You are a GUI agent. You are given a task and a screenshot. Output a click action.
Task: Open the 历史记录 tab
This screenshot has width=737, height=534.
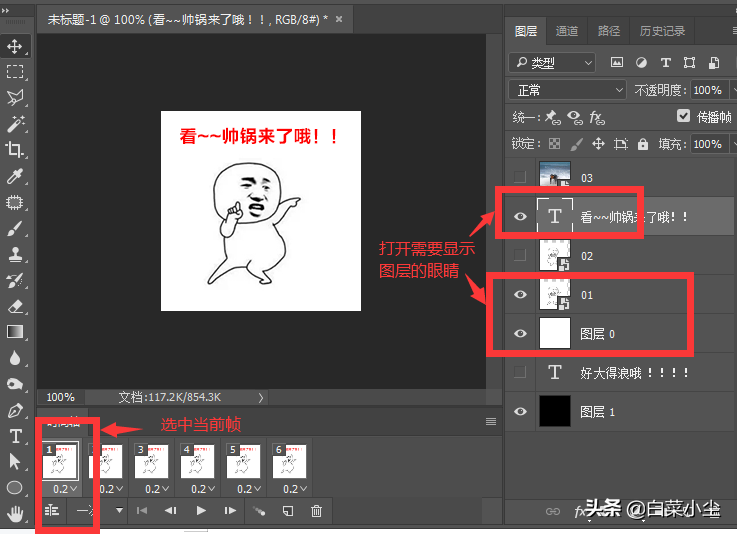click(x=662, y=31)
